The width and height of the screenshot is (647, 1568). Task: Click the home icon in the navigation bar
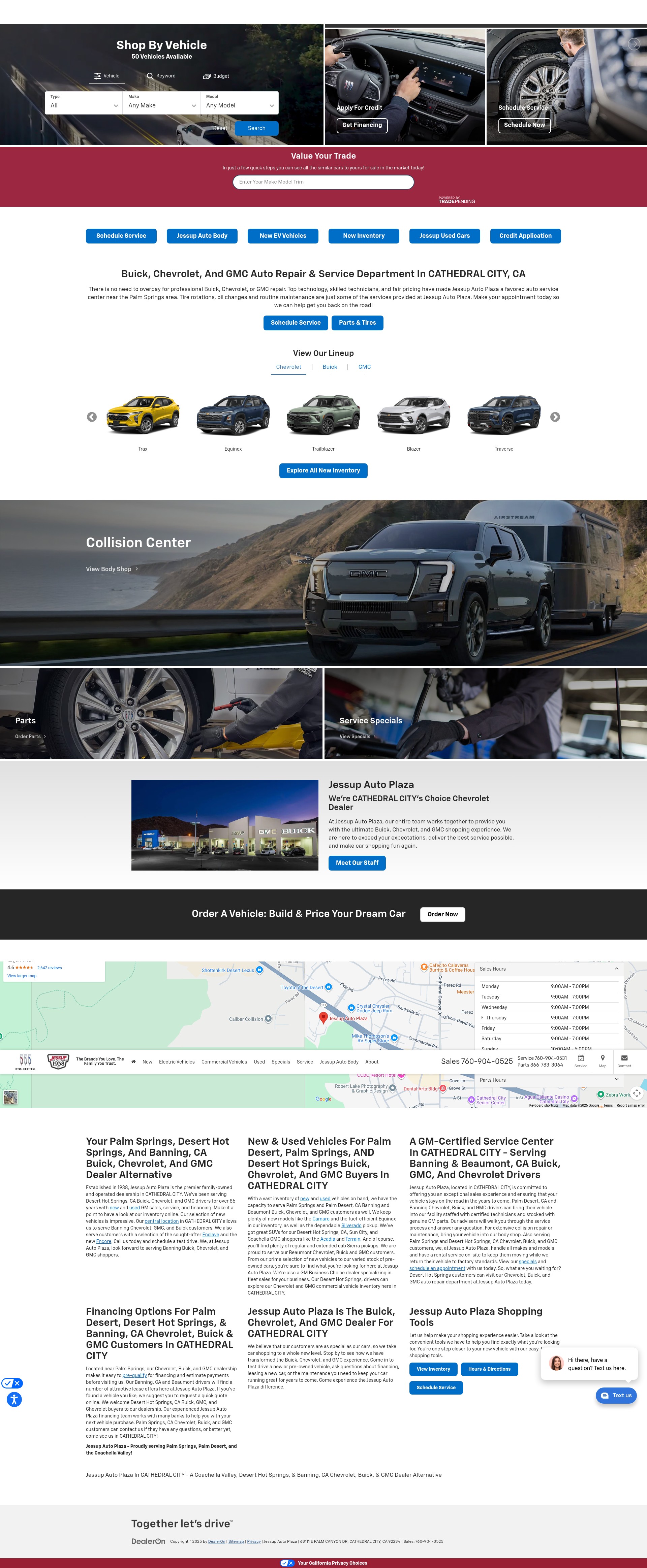pos(133,1061)
